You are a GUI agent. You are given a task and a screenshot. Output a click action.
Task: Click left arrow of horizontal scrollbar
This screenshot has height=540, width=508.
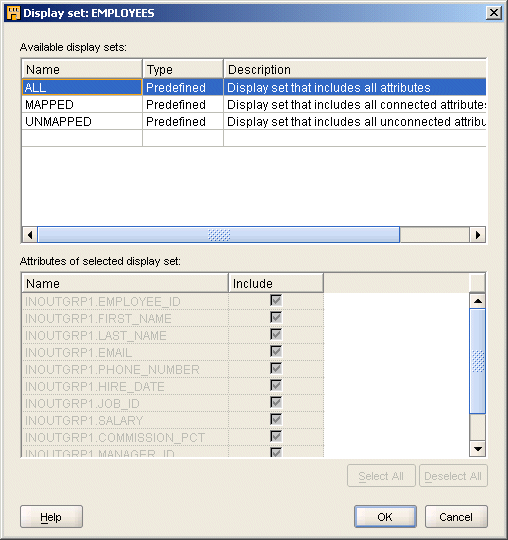30,235
